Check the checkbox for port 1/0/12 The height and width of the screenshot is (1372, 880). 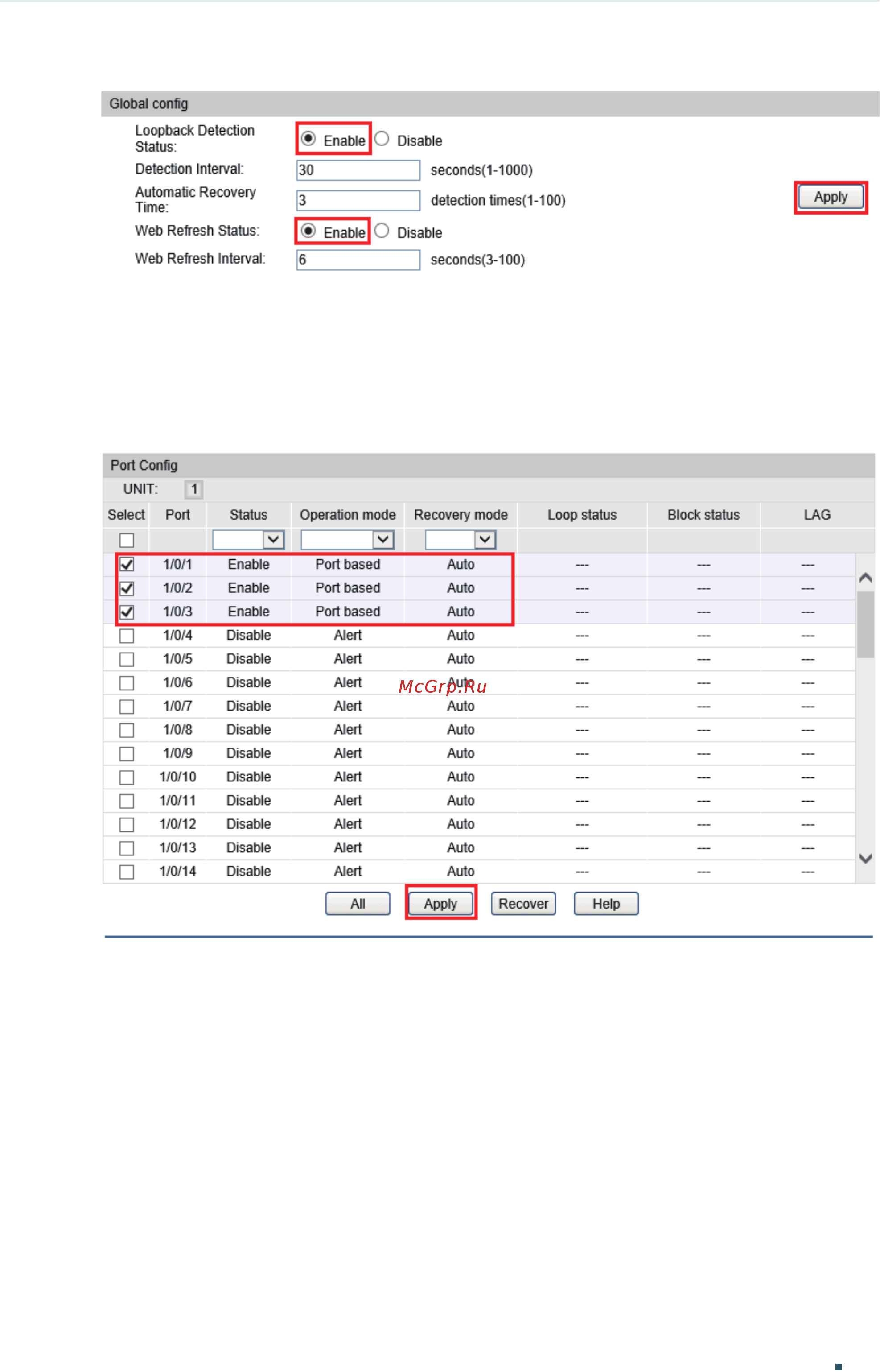click(127, 824)
